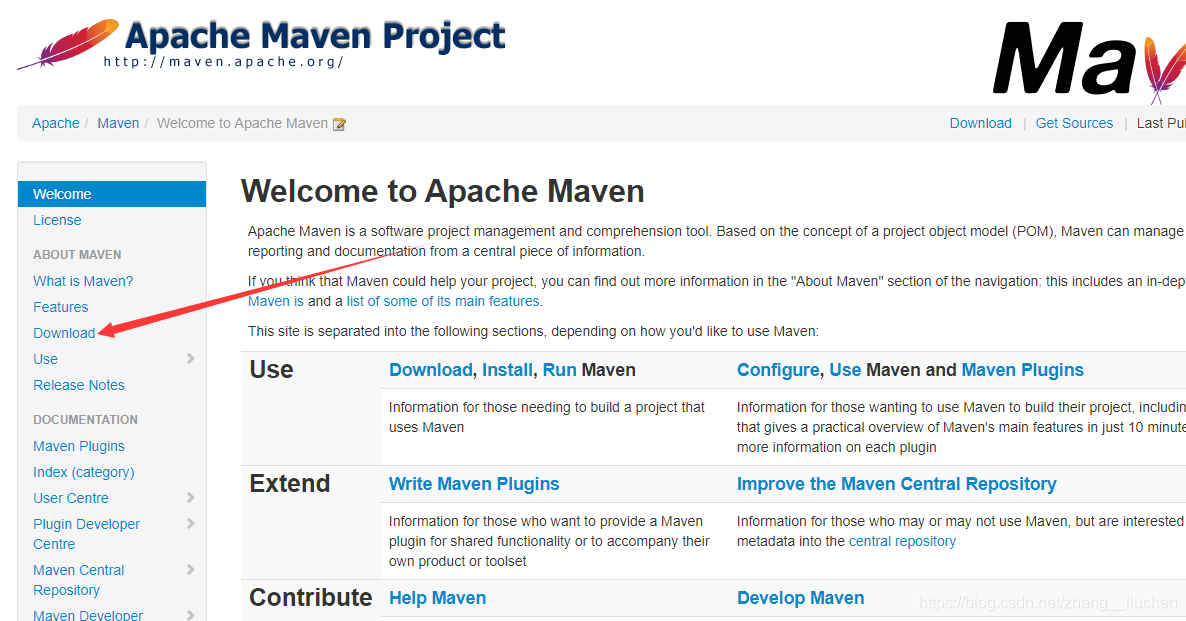Expand Maven Developer submenu arrow

click(x=191, y=615)
